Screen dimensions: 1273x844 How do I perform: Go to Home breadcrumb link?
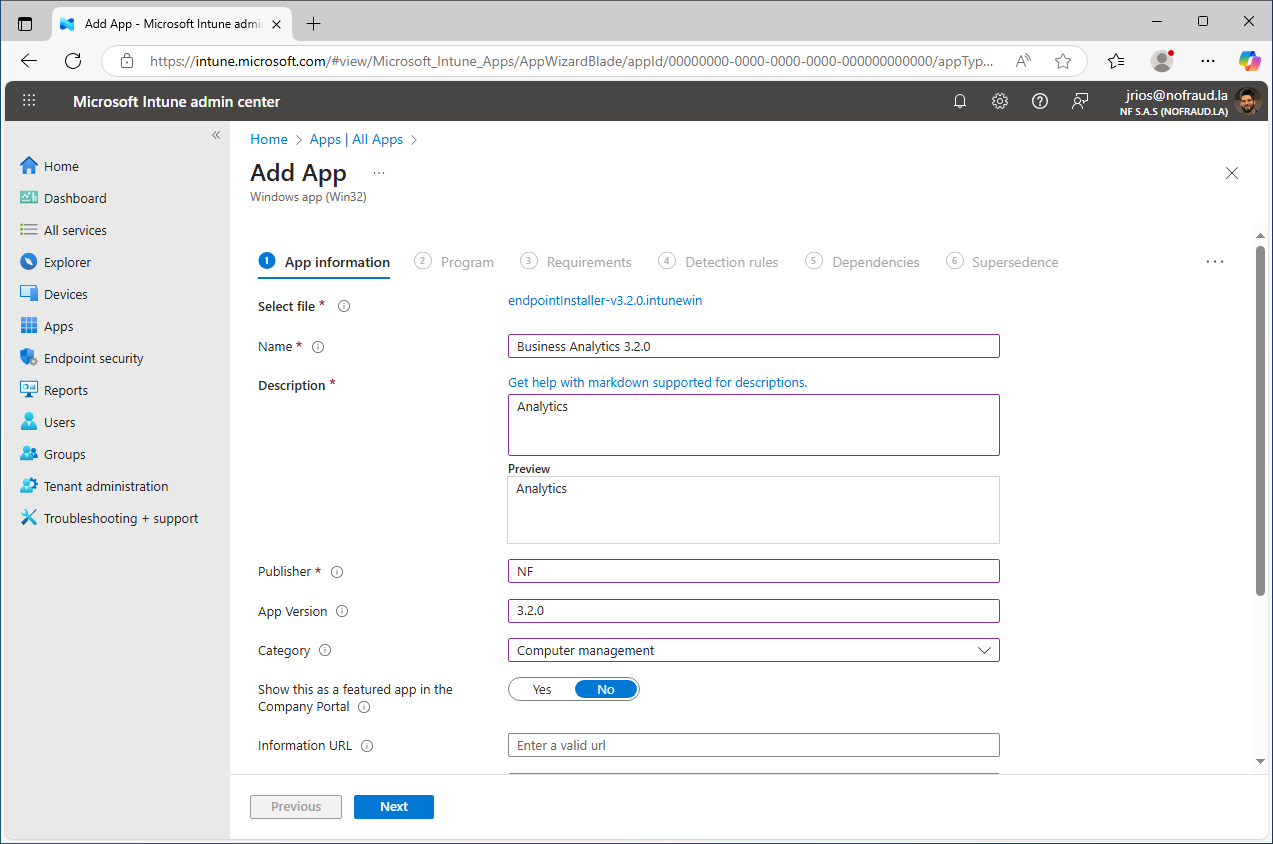269,139
